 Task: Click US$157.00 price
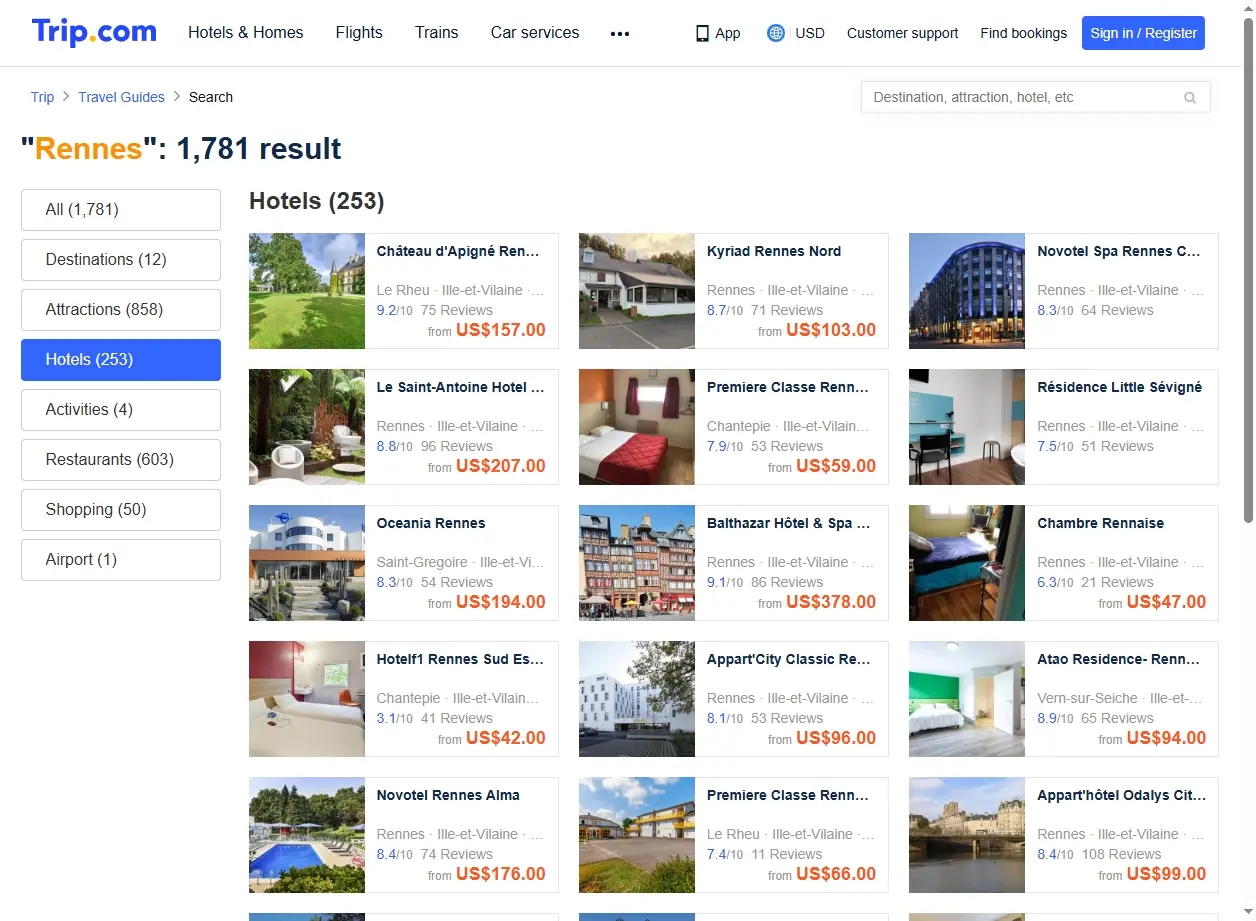[x=501, y=330]
